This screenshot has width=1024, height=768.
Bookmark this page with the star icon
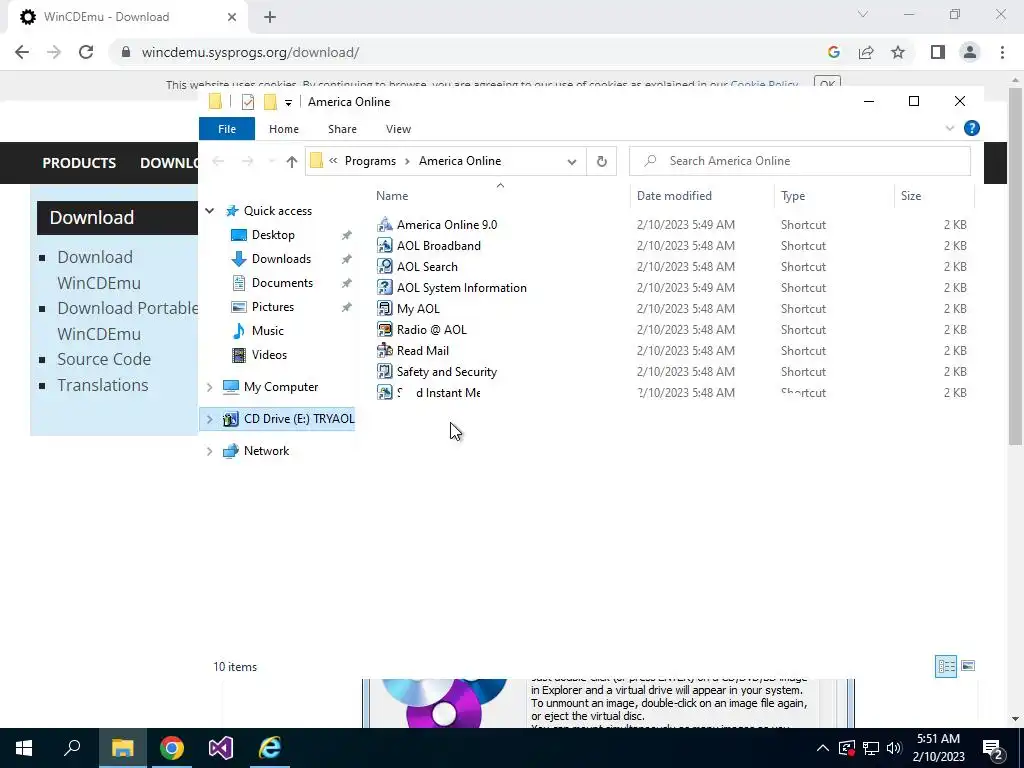(x=898, y=52)
